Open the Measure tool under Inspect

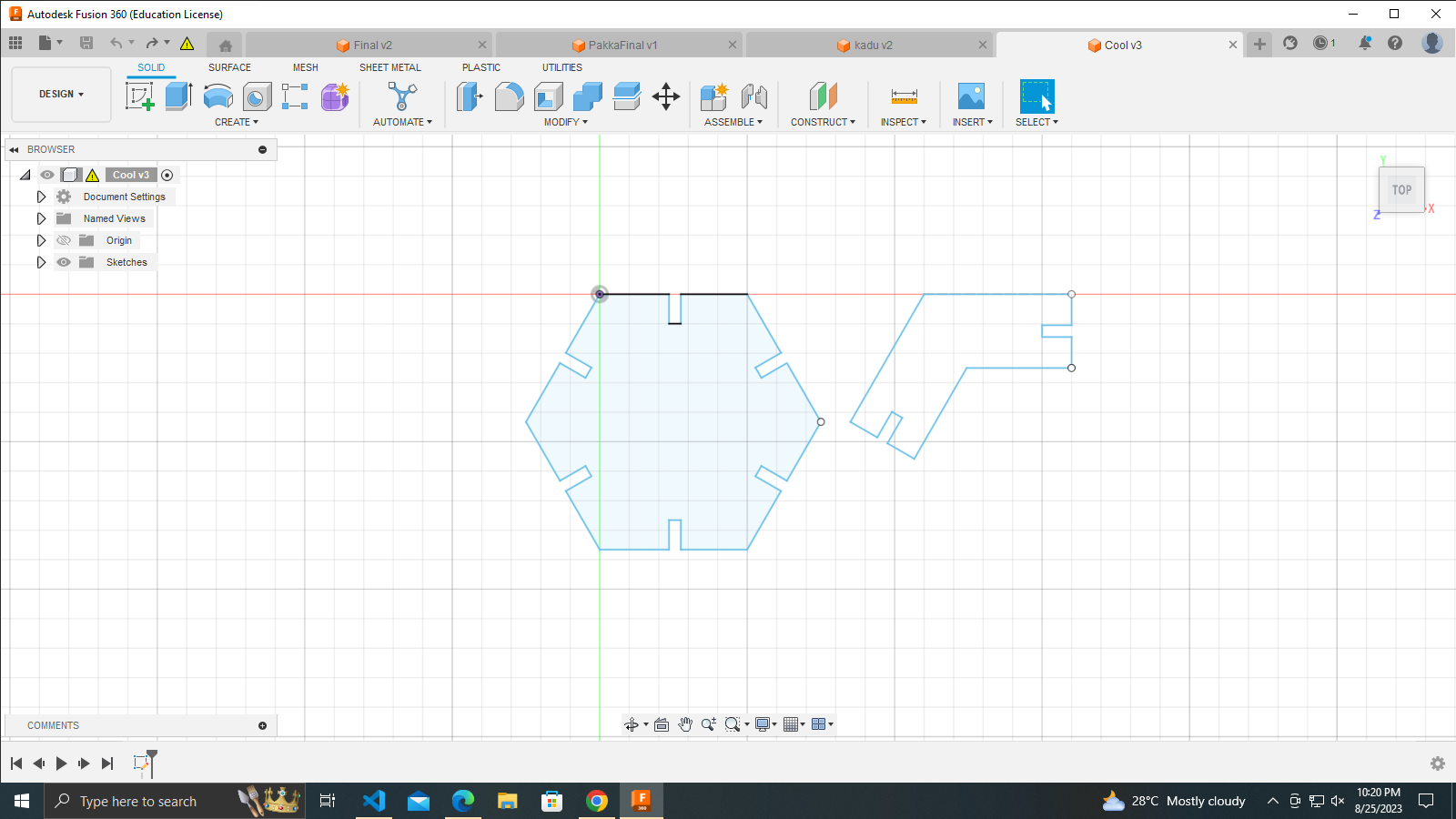pyautogui.click(x=904, y=96)
